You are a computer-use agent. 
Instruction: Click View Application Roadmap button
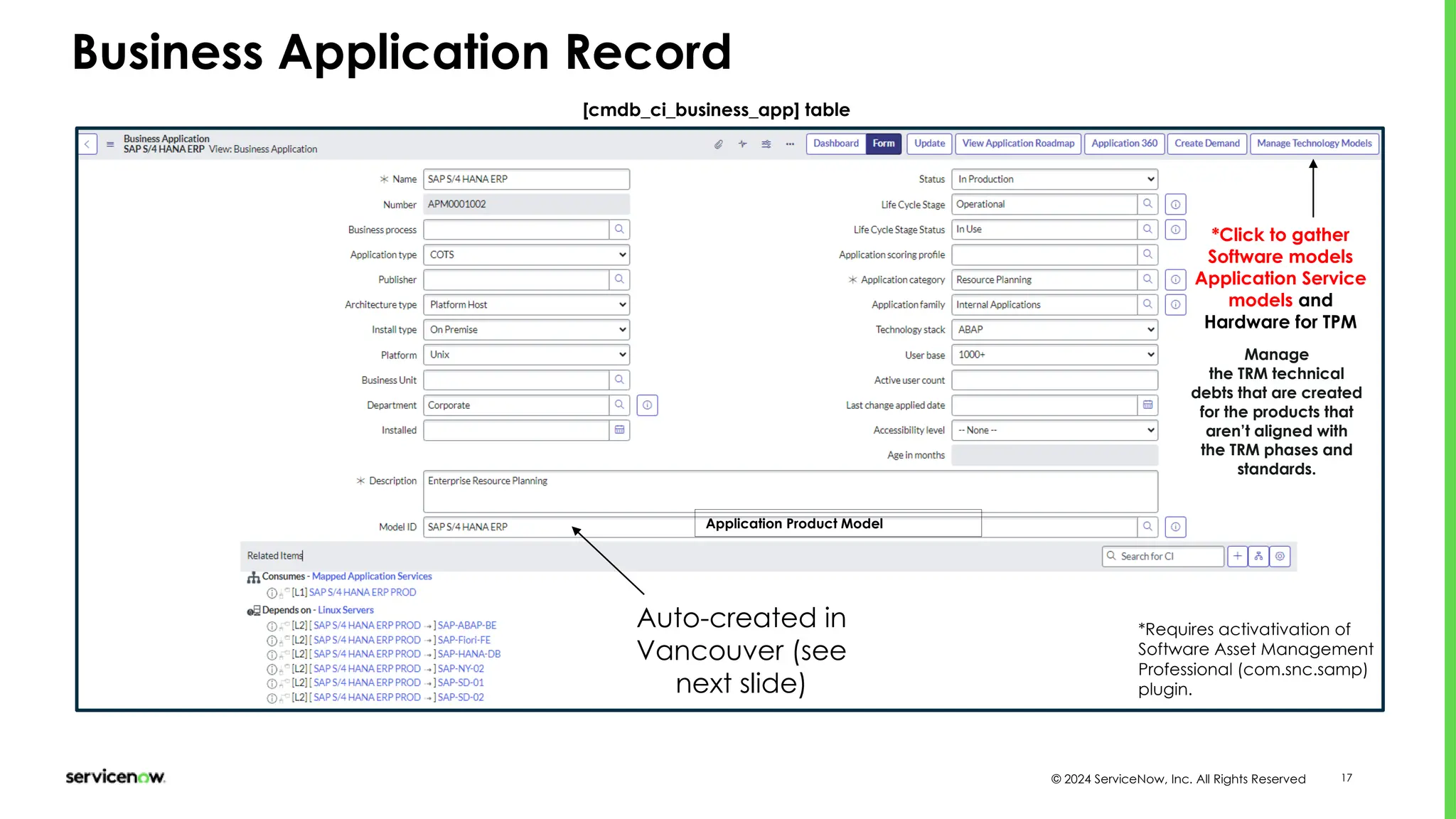(1018, 144)
